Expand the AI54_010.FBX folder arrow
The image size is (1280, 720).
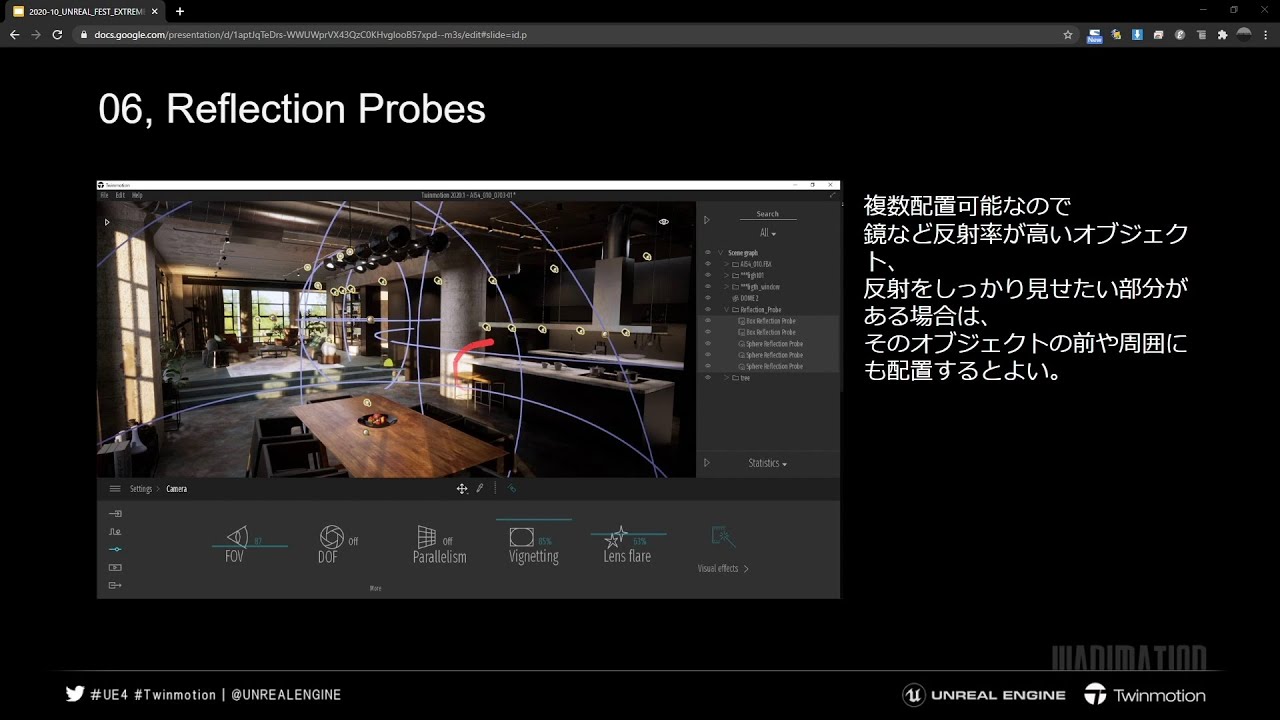pyautogui.click(x=727, y=264)
